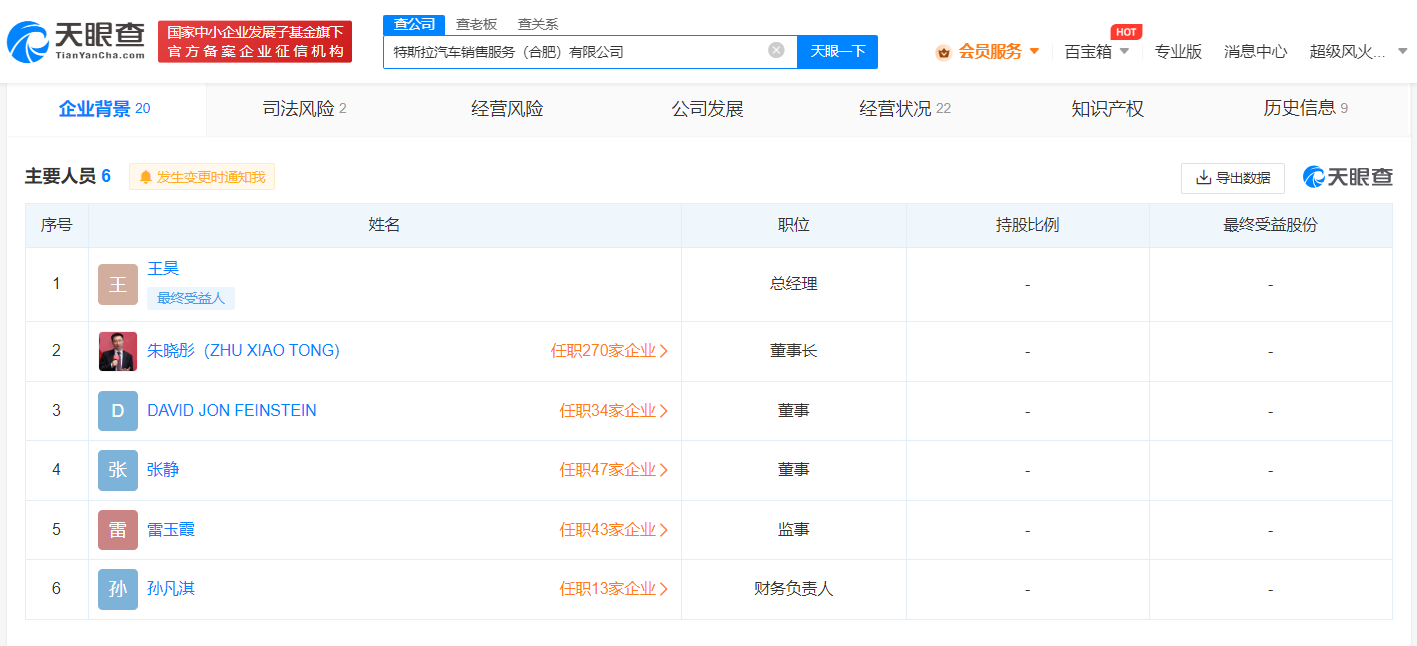Open the 孙凡淇 name link
Image resolution: width=1417 pixels, height=646 pixels.
tap(171, 589)
